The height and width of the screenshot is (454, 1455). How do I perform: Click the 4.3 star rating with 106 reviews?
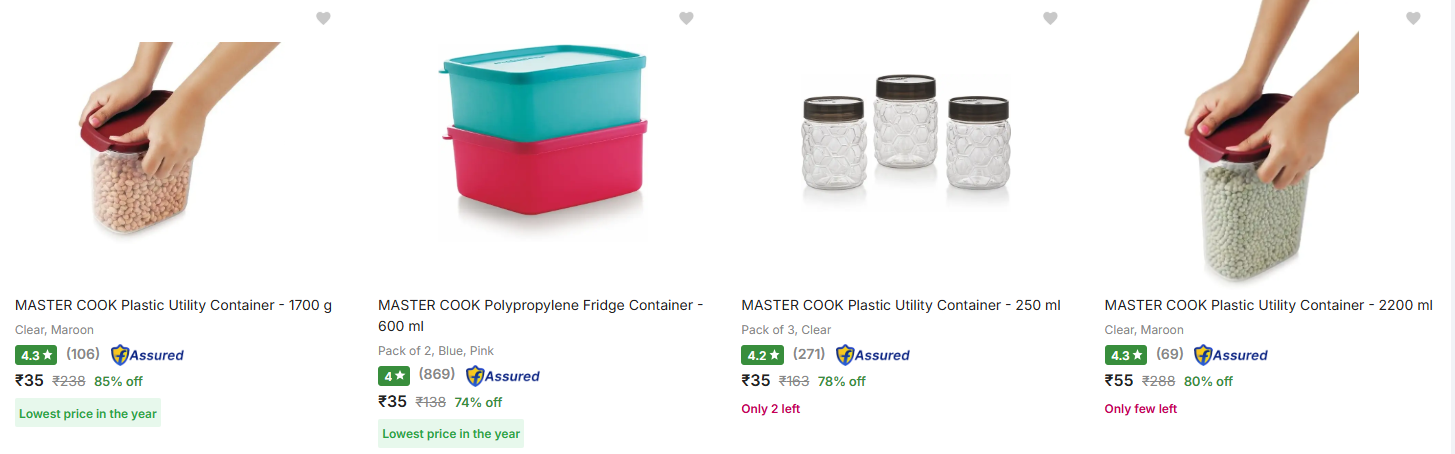point(35,354)
